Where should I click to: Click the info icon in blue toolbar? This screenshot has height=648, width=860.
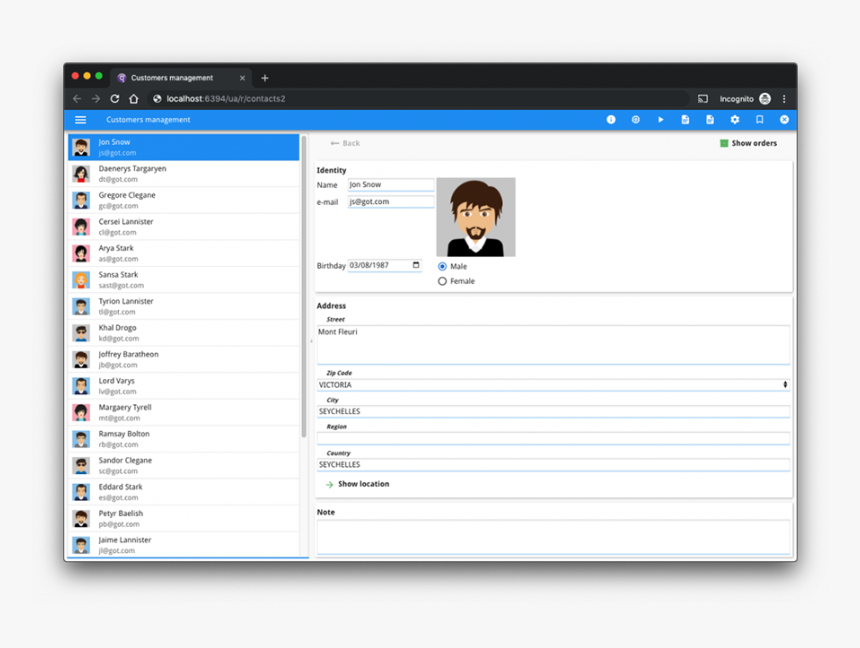(x=611, y=120)
